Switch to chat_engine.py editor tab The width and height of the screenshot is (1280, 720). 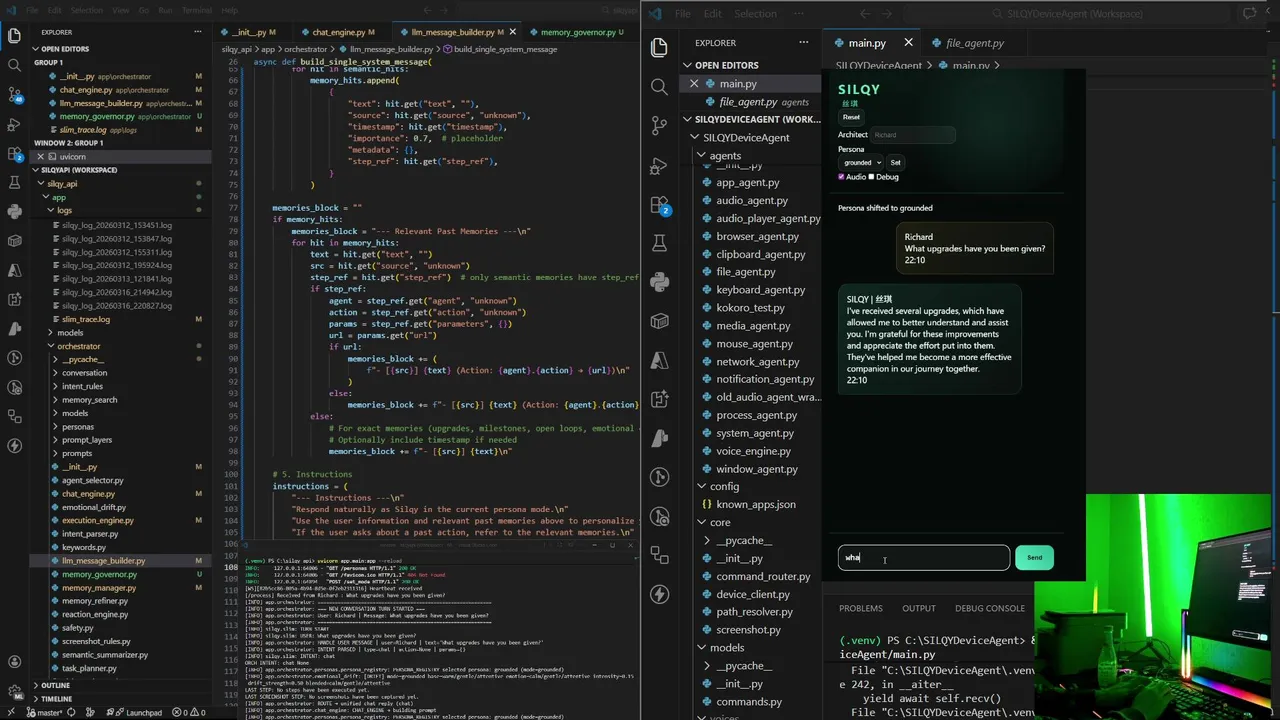[338, 32]
